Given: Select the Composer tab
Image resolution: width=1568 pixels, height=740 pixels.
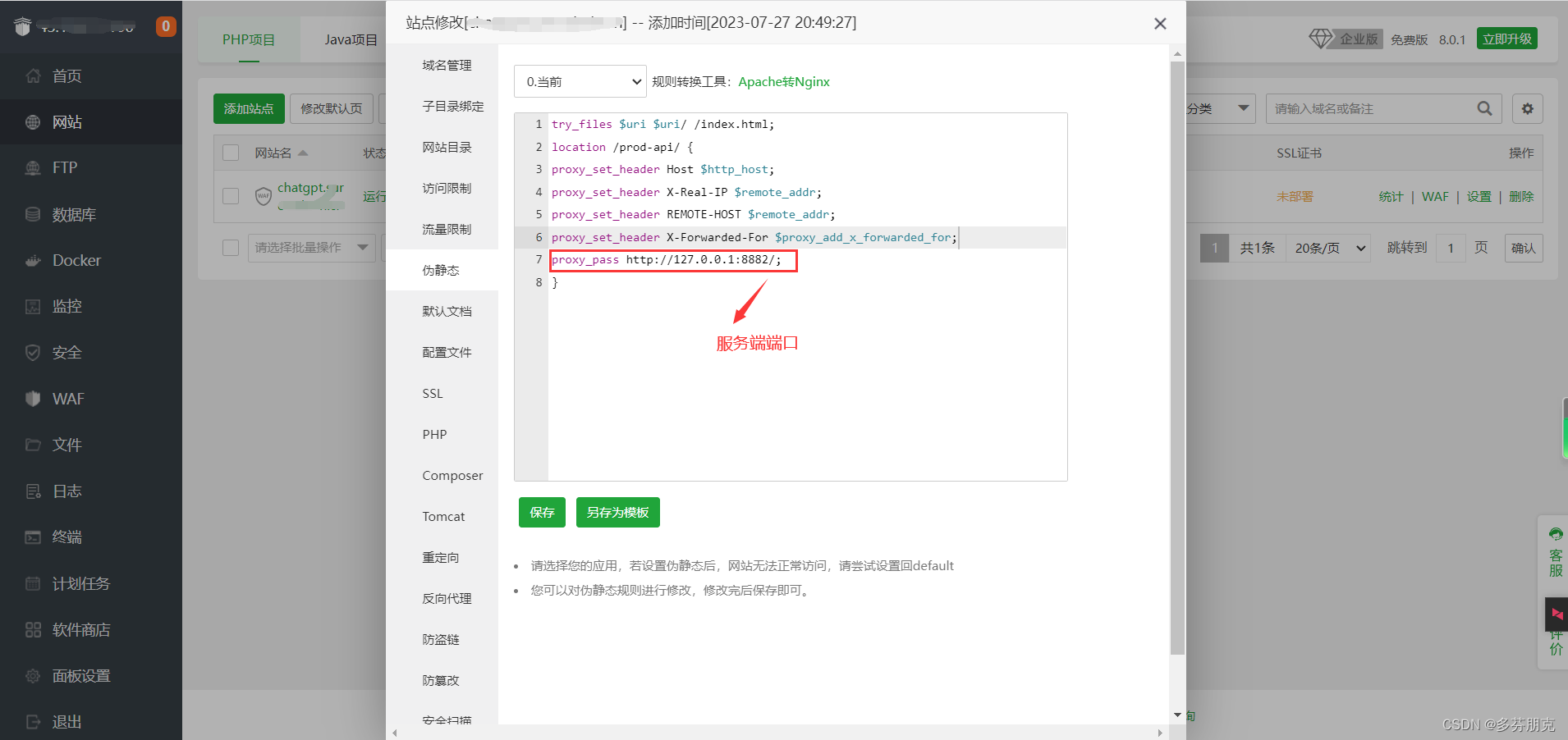Looking at the screenshot, I should [x=452, y=475].
